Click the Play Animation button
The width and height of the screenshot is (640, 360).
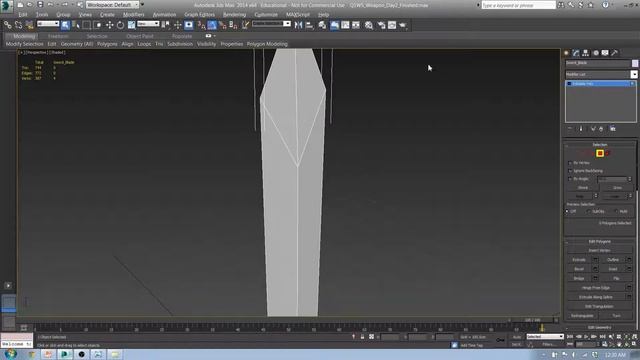[x=586, y=337]
